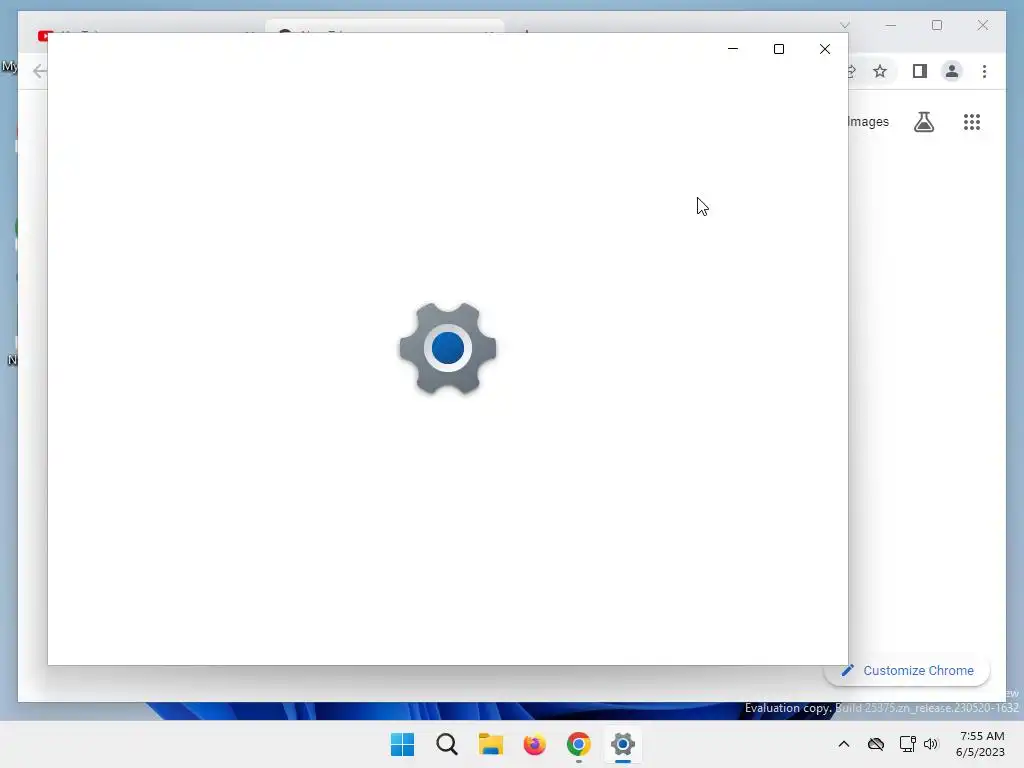
Task: Open Chrome tab search chevron
Action: [x=845, y=25]
